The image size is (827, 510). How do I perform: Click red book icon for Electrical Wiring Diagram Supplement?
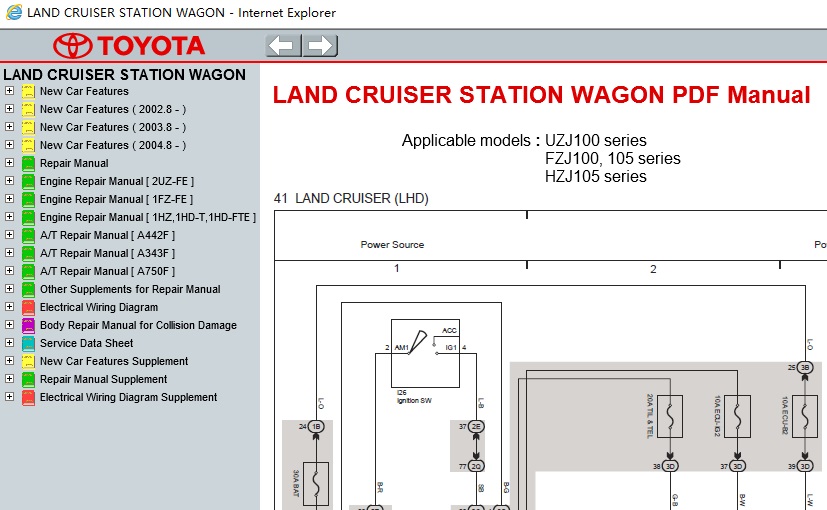[28, 397]
